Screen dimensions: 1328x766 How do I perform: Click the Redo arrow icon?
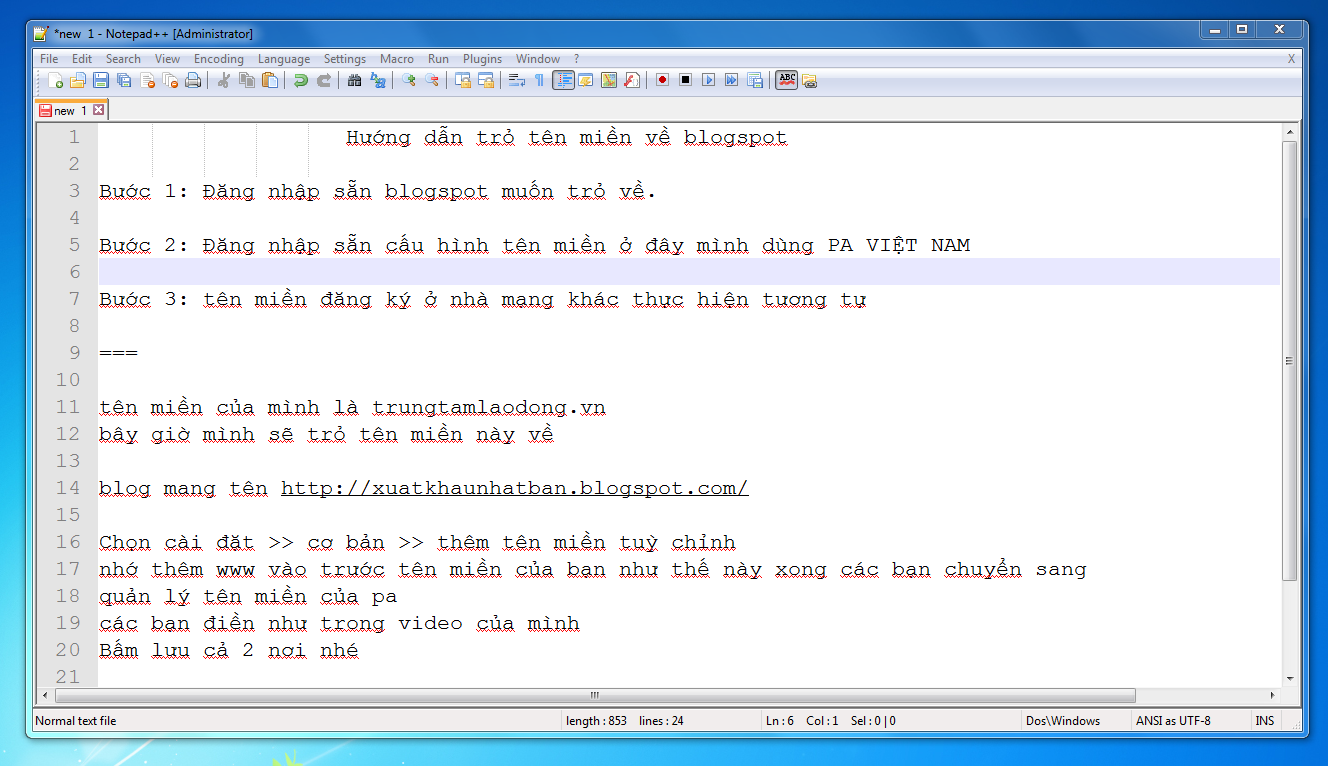324,80
